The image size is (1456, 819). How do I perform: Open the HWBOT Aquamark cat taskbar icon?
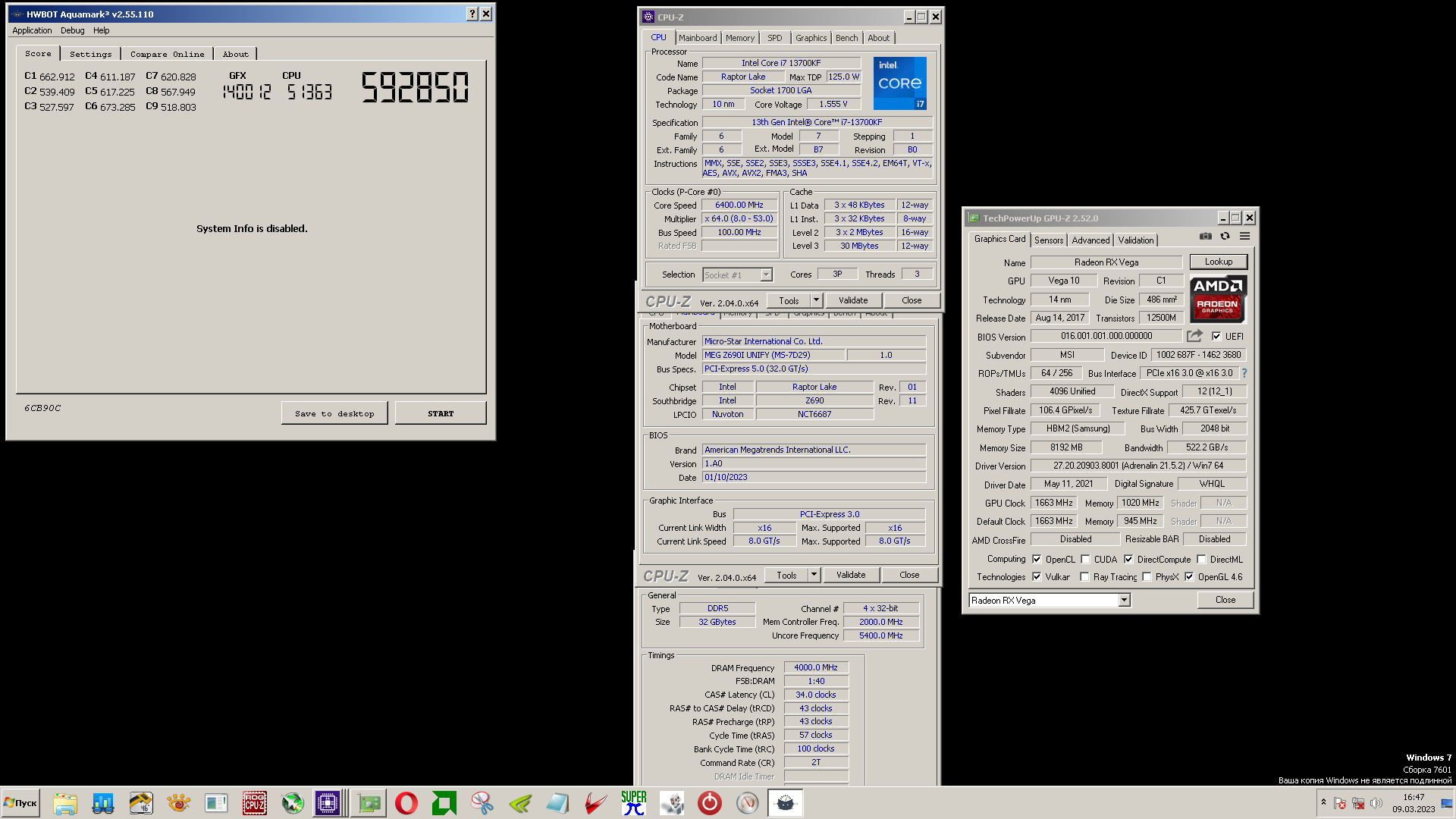786,803
